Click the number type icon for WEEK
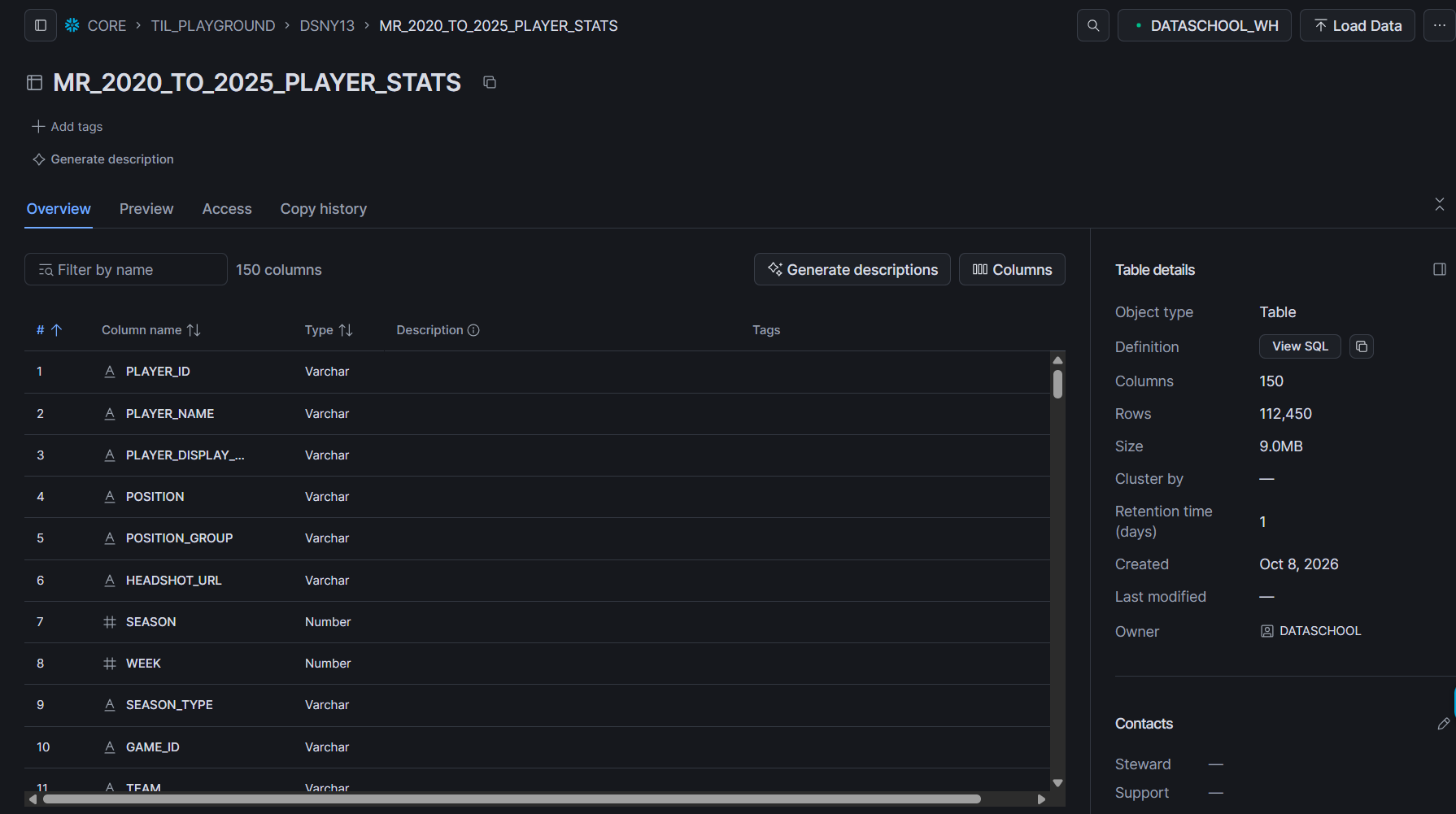Viewport: 1456px width, 814px height. point(110,664)
